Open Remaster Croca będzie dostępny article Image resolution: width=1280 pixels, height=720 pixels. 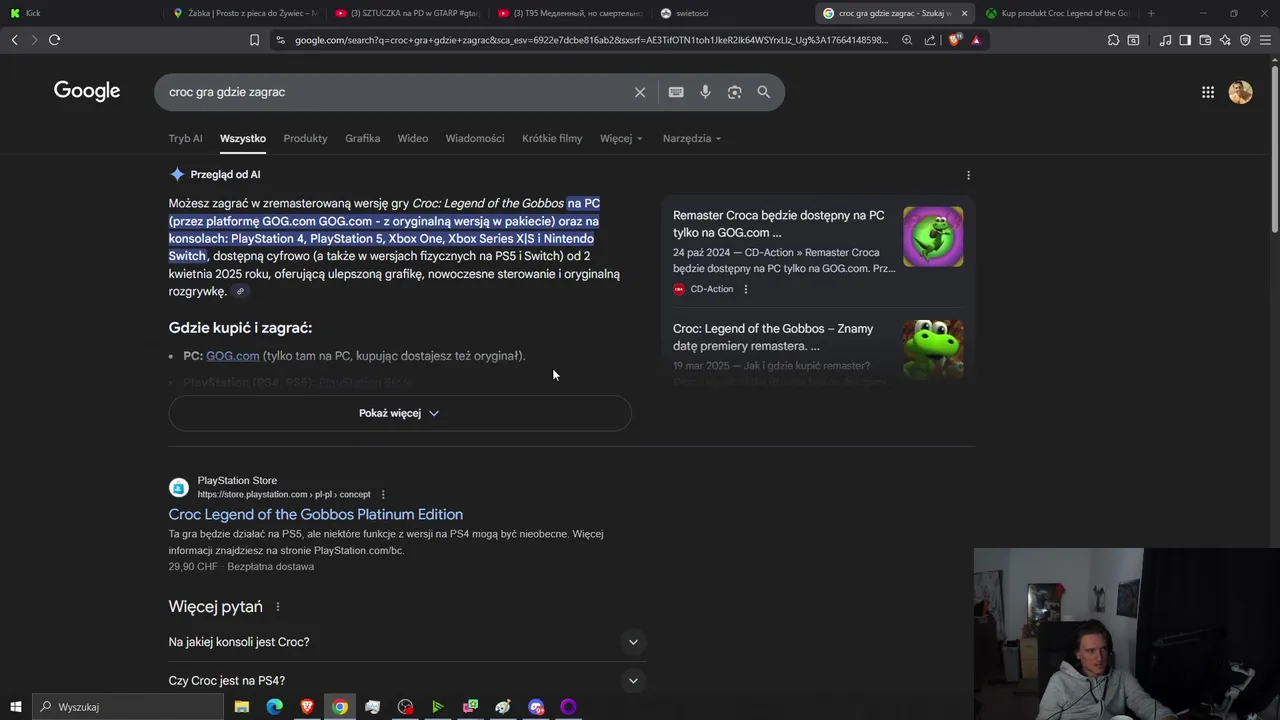coord(778,224)
